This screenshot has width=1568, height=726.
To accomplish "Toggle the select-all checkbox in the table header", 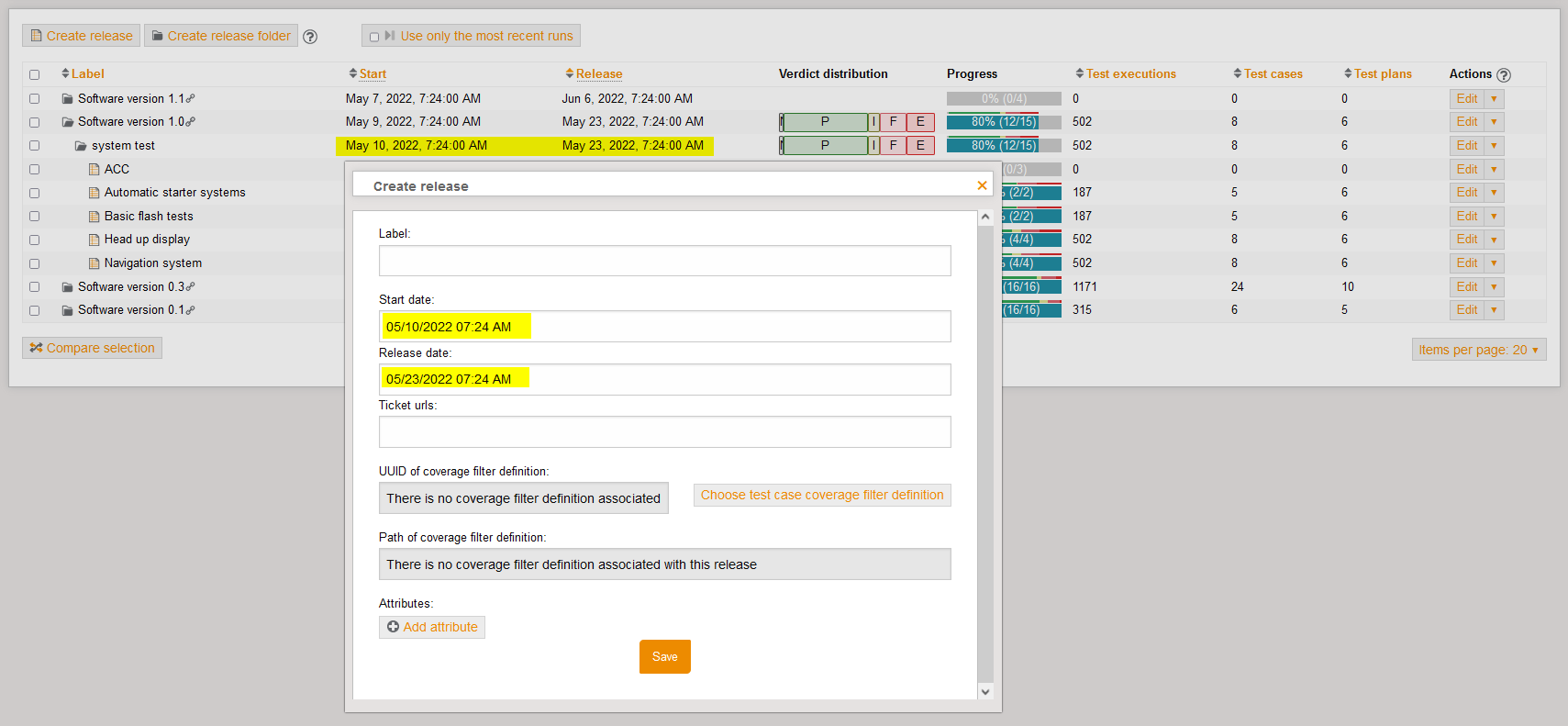I will (35, 75).
